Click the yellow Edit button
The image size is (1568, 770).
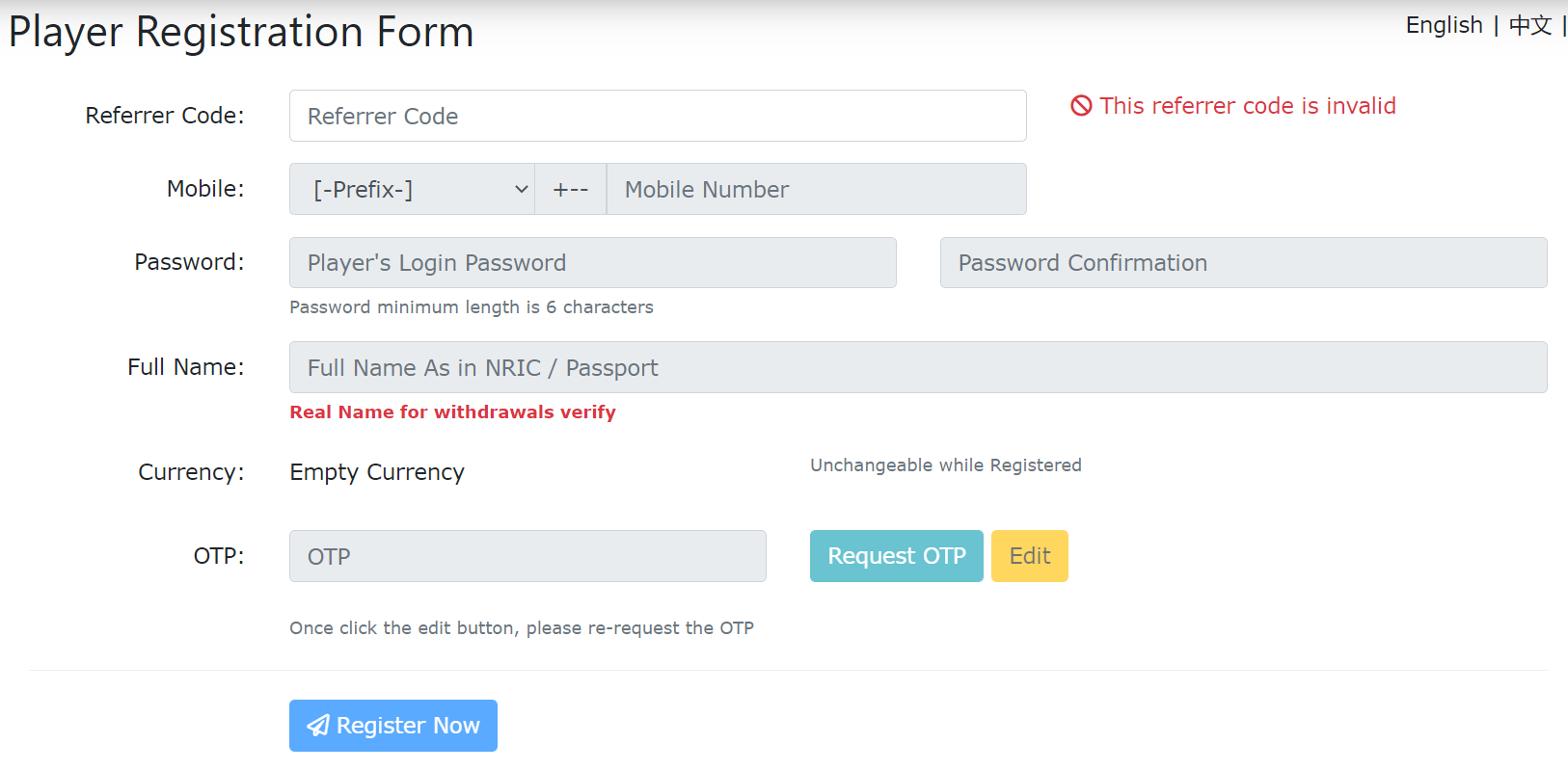(x=1030, y=556)
